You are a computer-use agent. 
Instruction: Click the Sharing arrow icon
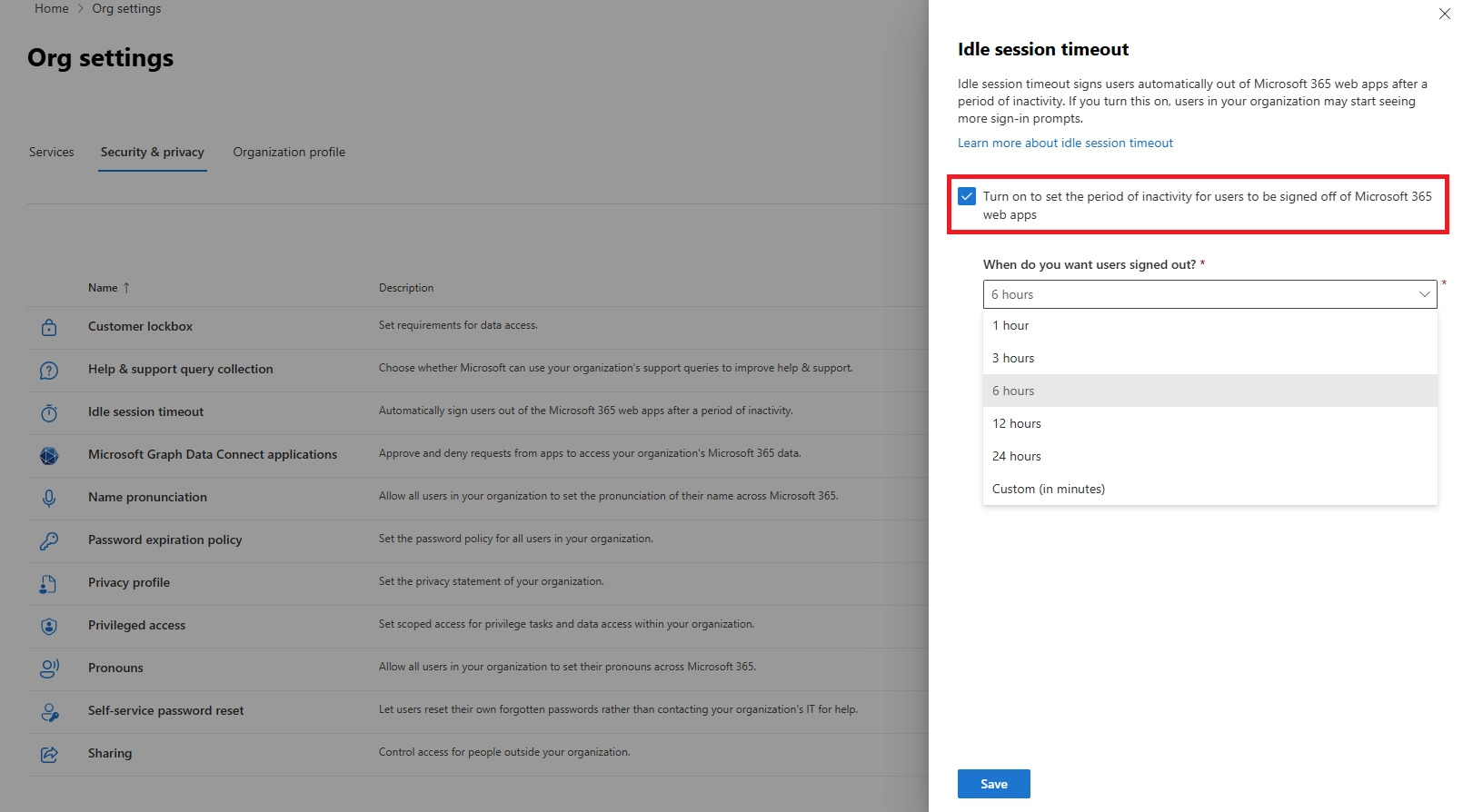pyautogui.click(x=49, y=754)
